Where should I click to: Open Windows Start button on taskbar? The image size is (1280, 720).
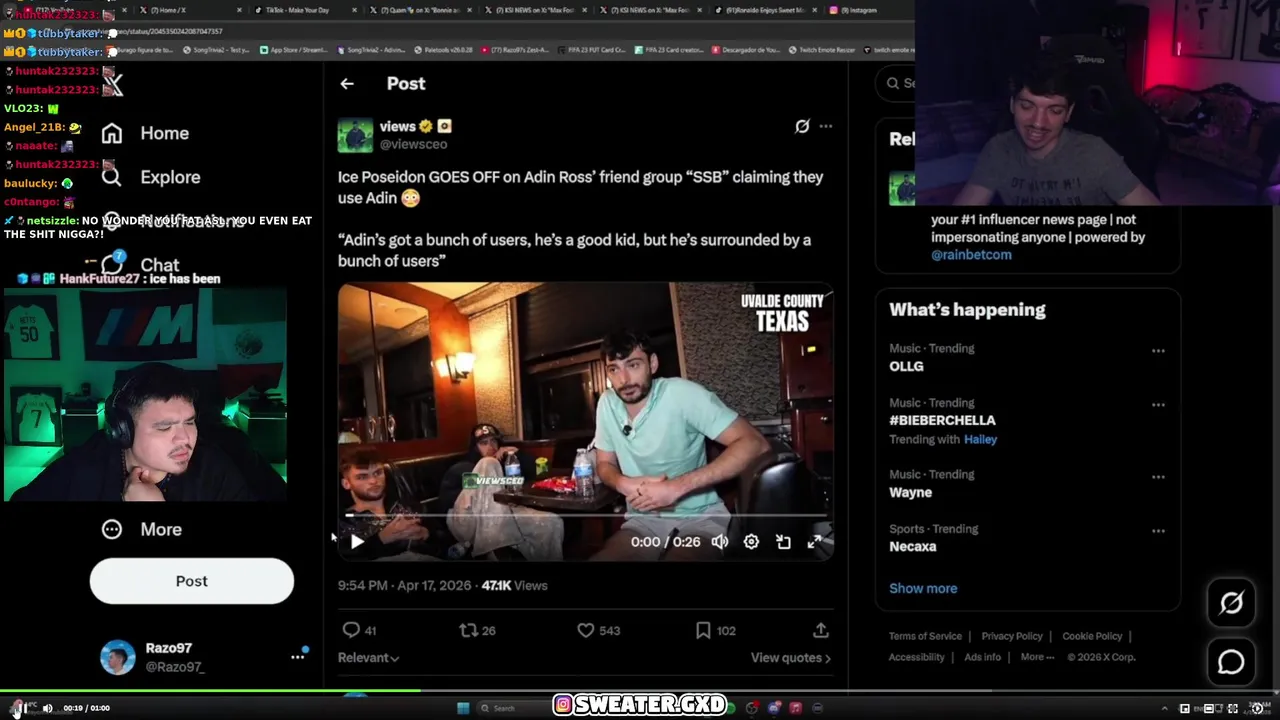(463, 708)
